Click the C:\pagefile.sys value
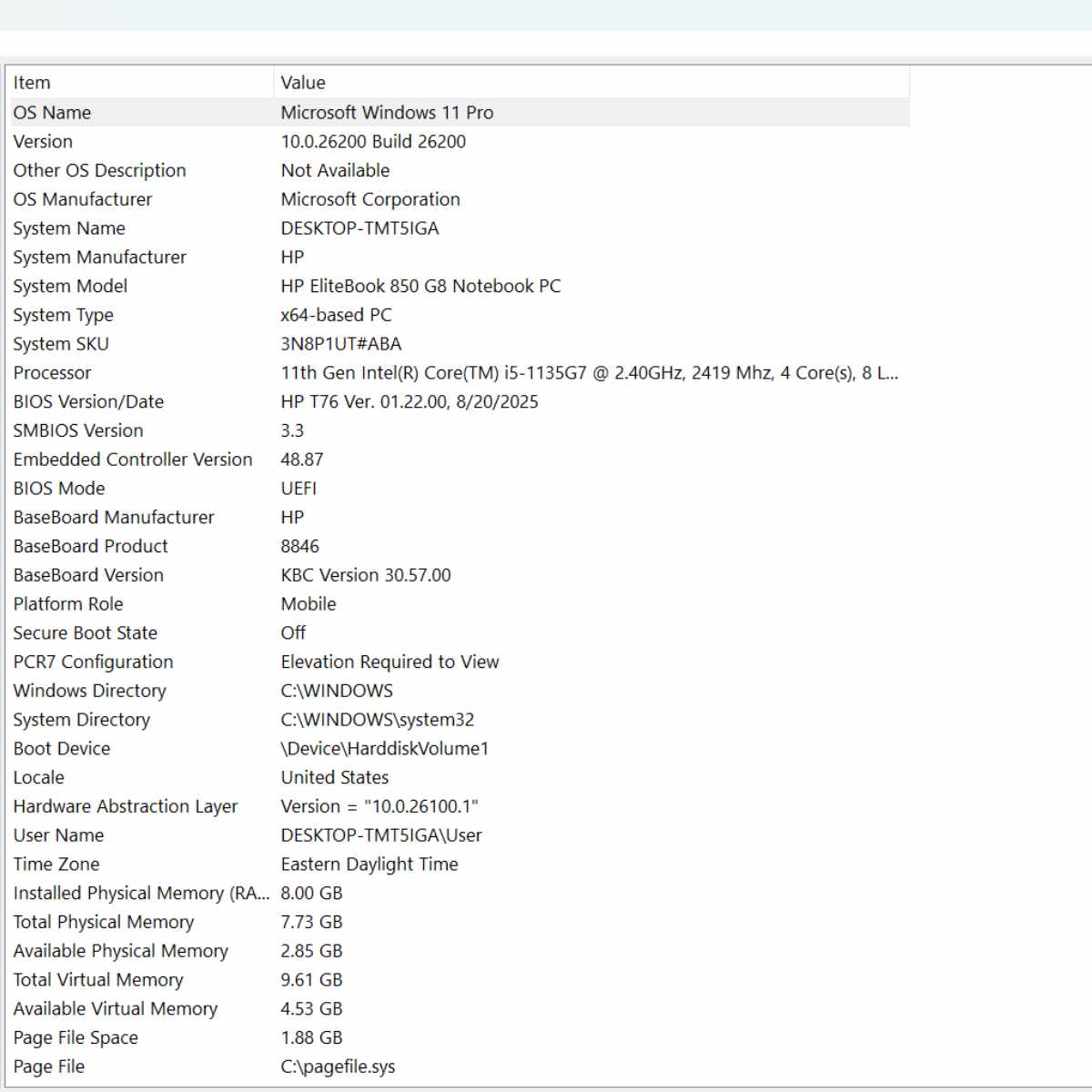Screen dimensions: 1092x1092 point(338,1067)
